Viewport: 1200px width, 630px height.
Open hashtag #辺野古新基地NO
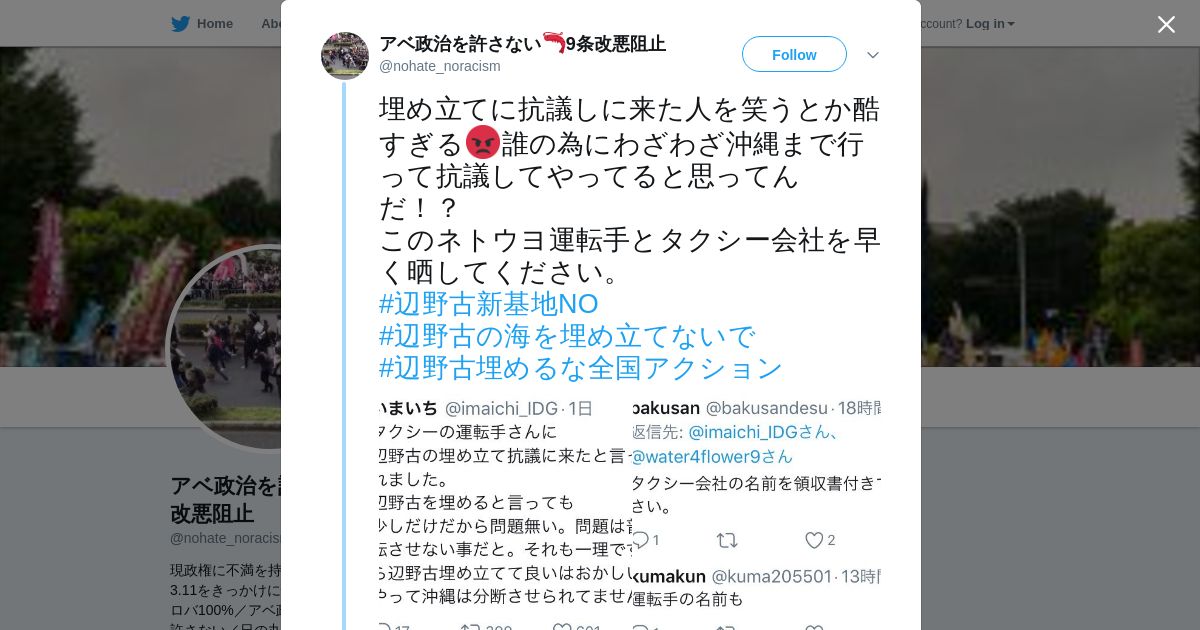[x=488, y=304]
